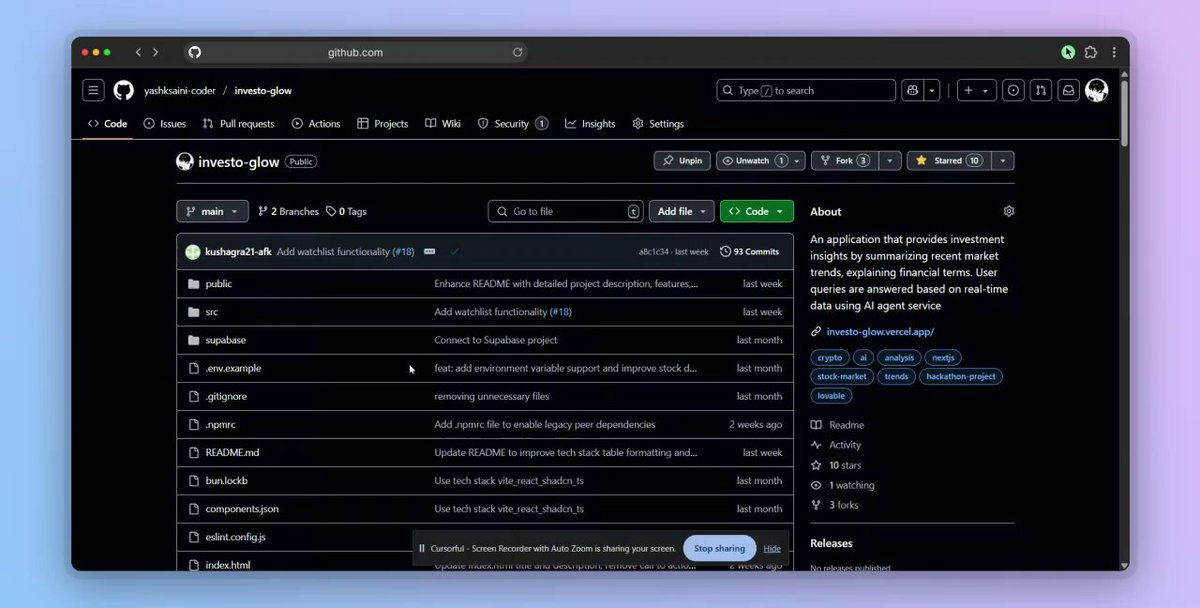Image resolution: width=1200 pixels, height=608 pixels.
Task: Open the green Code dropdown button
Action: (757, 211)
